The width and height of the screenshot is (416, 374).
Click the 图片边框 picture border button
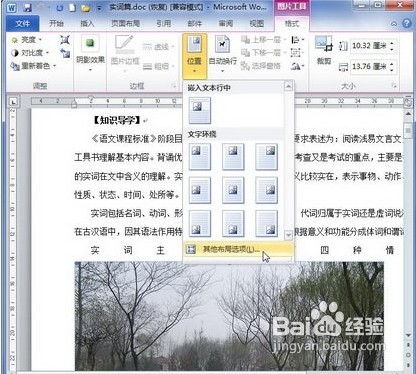pyautogui.click(x=125, y=54)
